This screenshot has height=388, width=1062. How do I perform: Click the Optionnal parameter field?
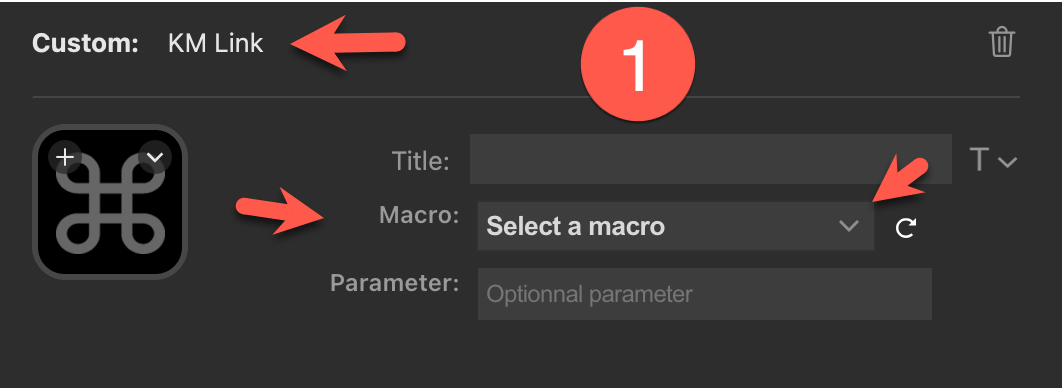tap(704, 294)
